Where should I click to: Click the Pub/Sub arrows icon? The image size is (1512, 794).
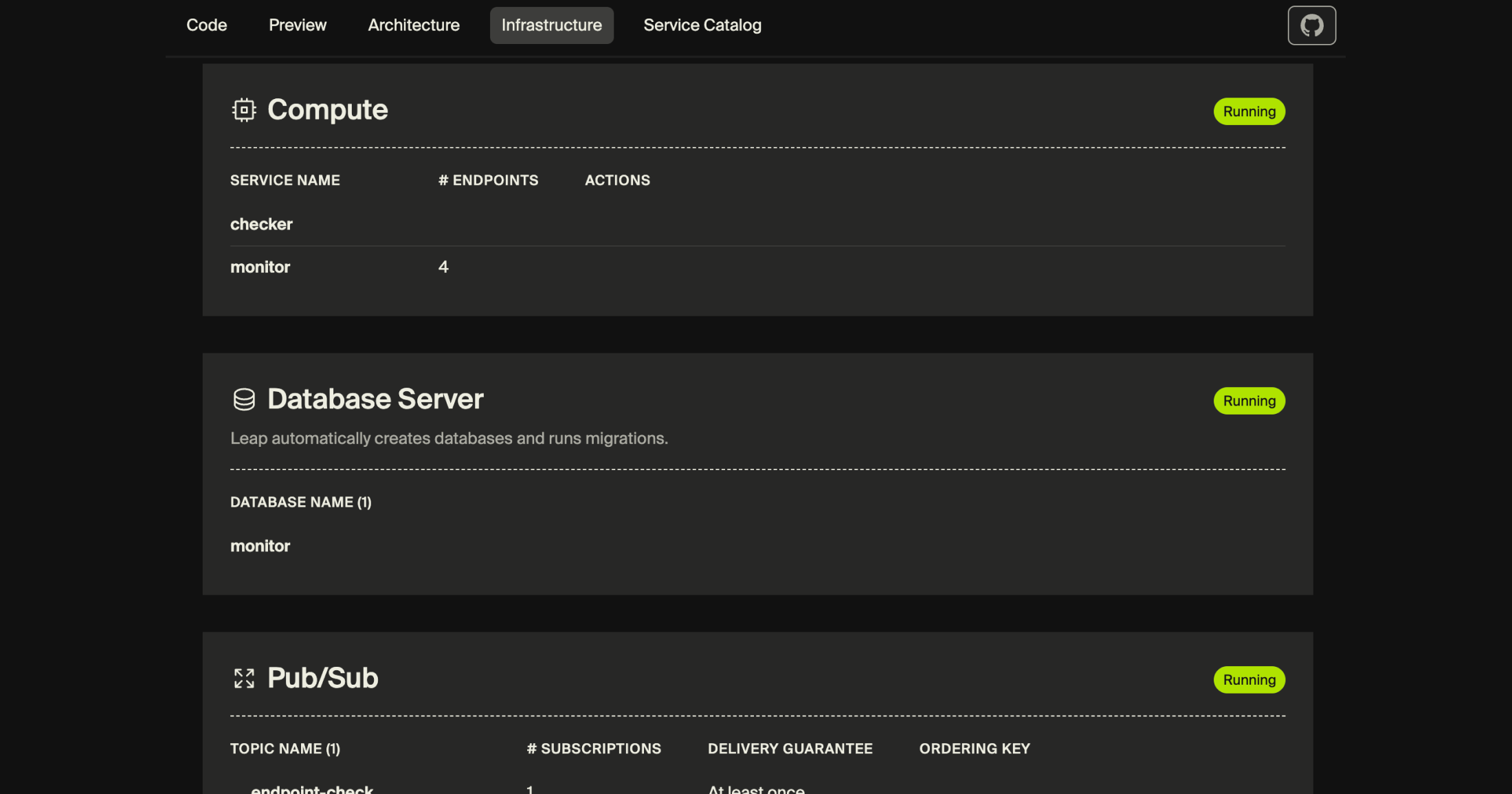(243, 679)
